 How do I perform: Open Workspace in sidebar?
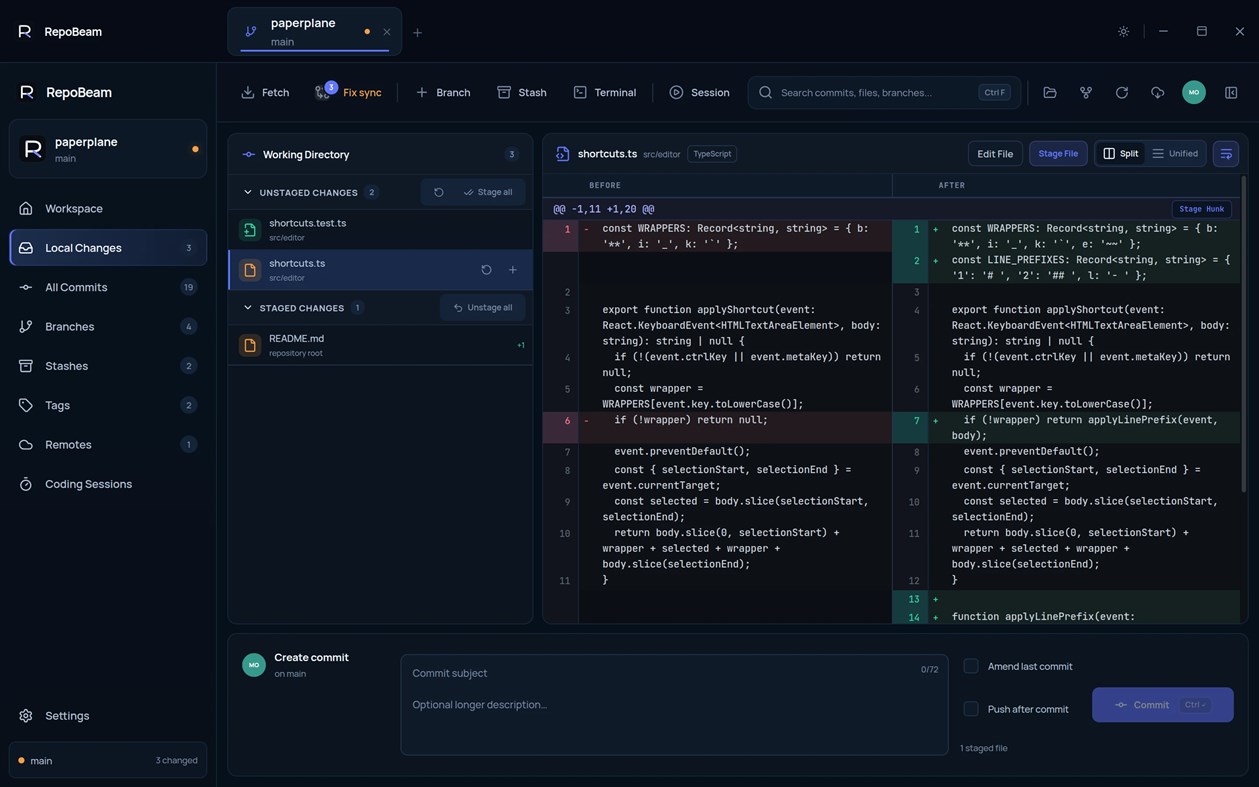(x=108, y=208)
